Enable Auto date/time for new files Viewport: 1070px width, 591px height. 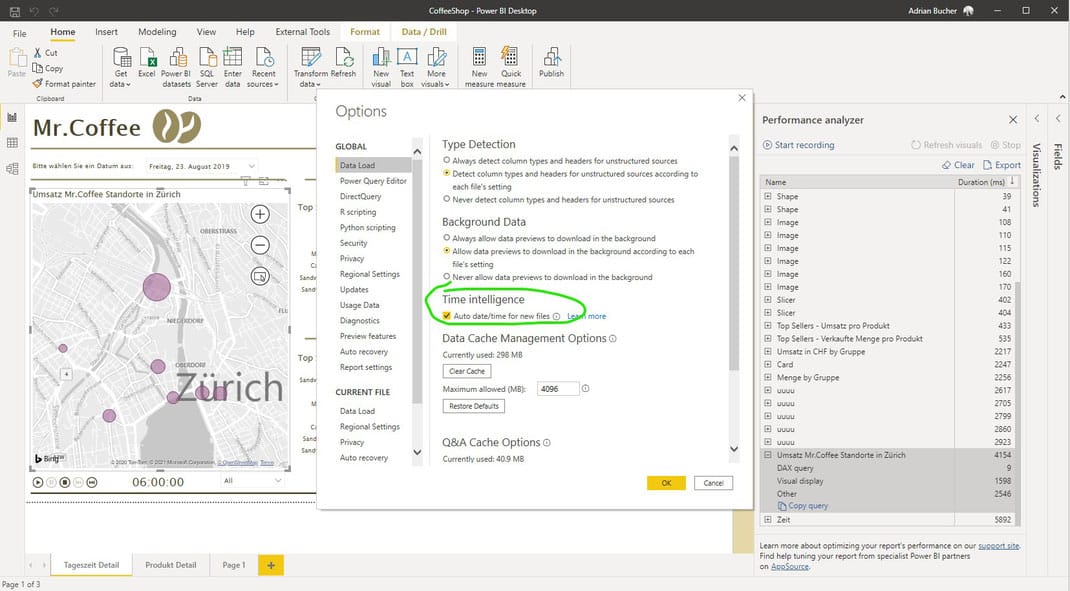click(x=445, y=314)
